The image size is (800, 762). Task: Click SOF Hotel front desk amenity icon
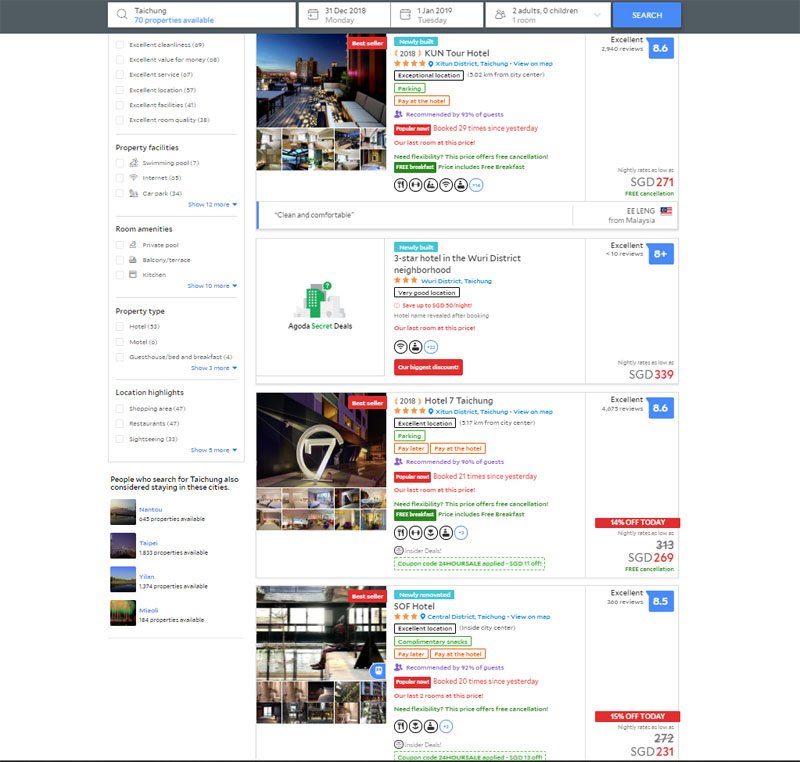point(431,726)
